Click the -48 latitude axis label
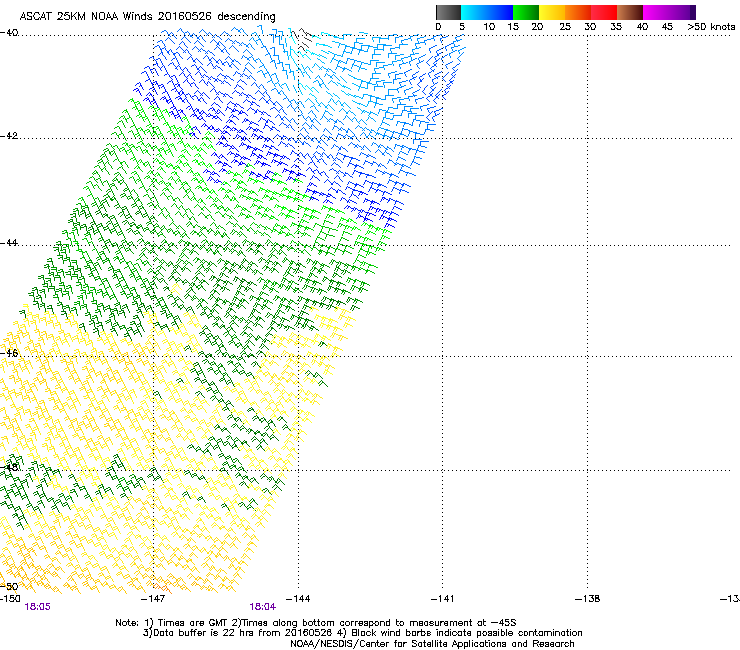740x650 pixels. 9,468
